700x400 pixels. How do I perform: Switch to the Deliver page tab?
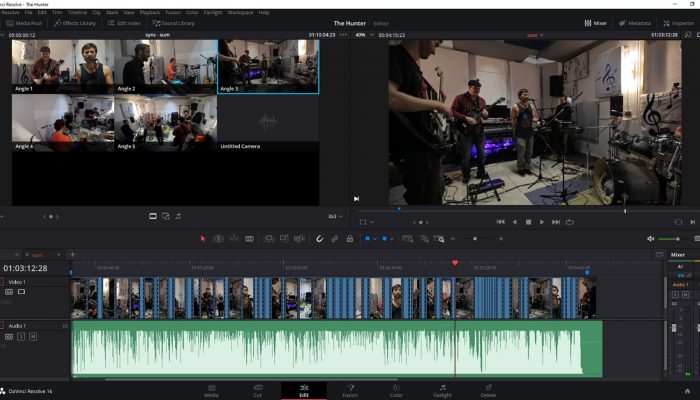(488, 391)
